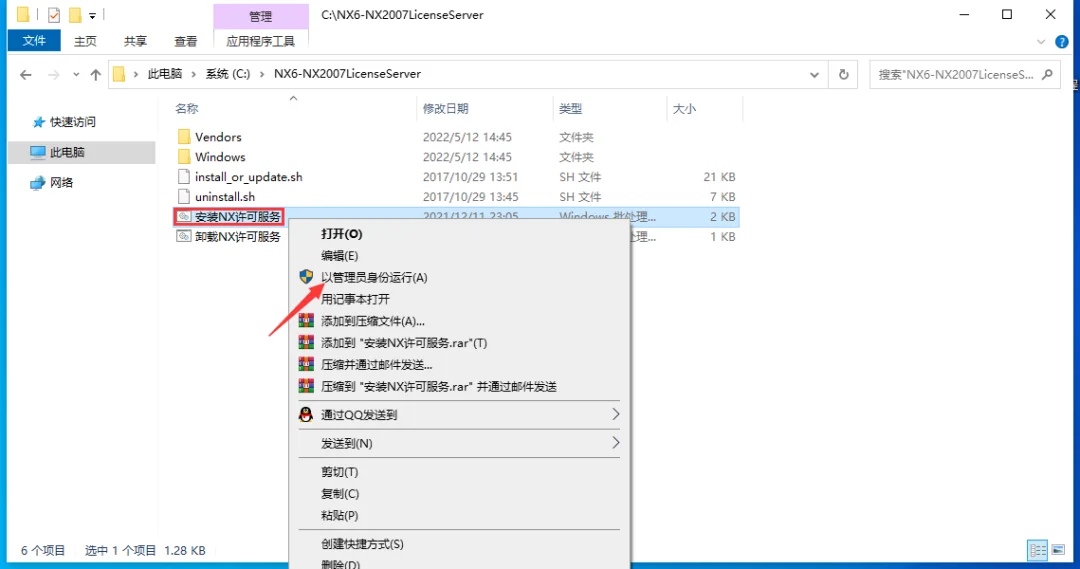Choose 剪切(T) from context menu
1080x569 pixels.
340,472
